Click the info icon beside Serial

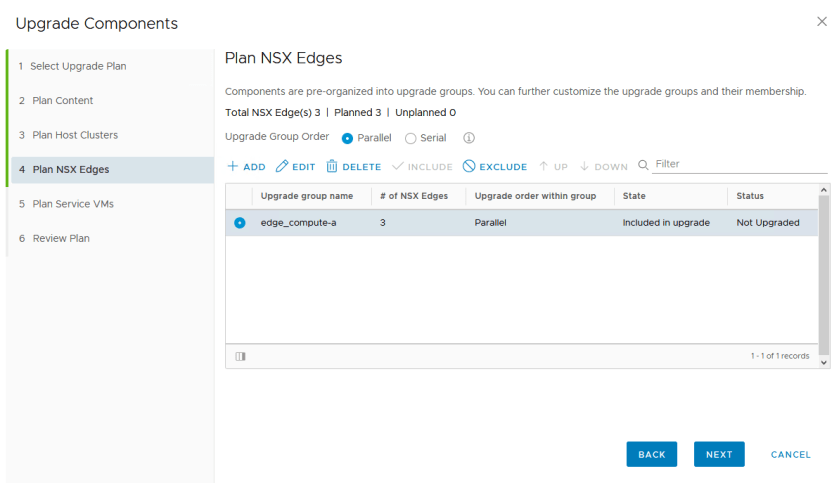pyautogui.click(x=468, y=138)
